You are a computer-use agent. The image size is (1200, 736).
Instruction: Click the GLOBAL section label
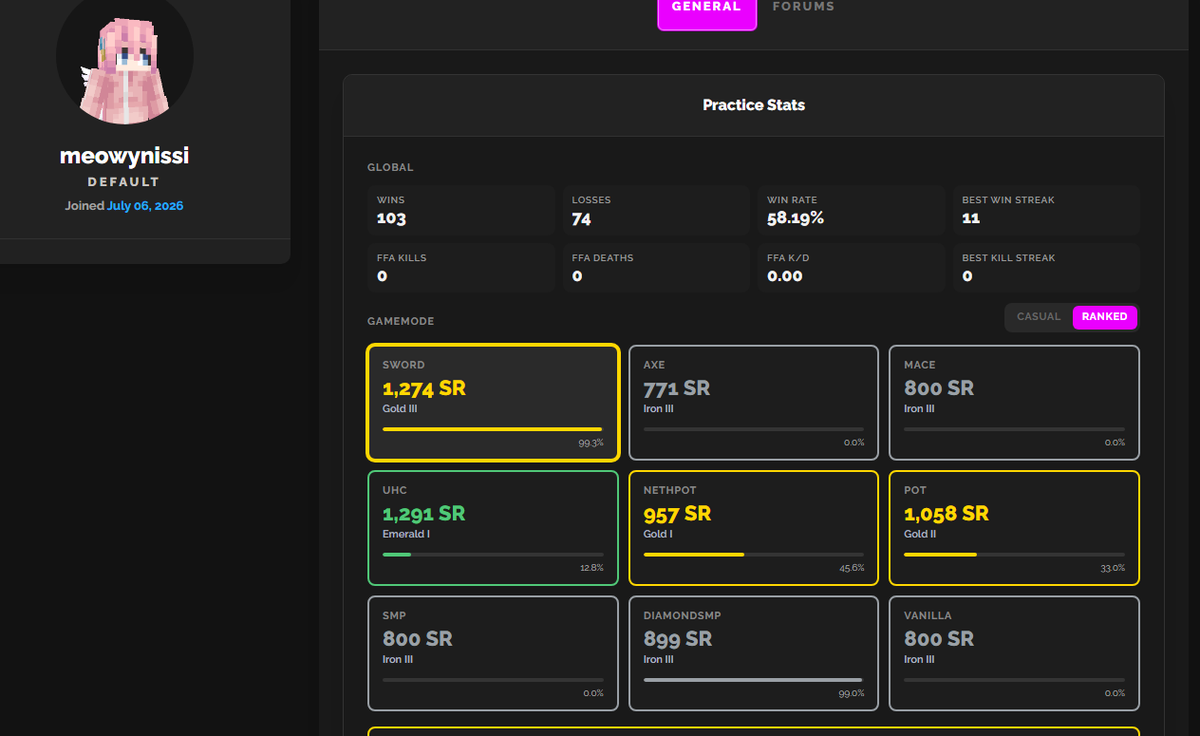390,168
